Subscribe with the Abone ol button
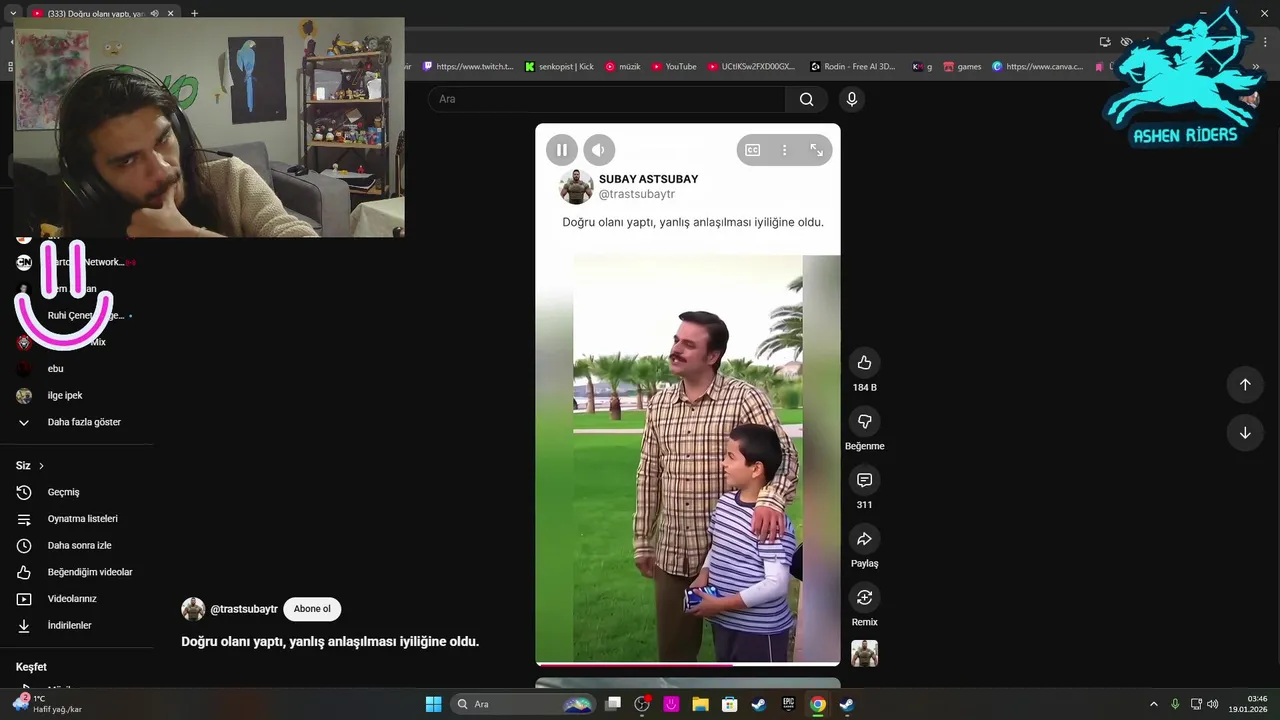Image resolution: width=1280 pixels, height=720 pixels. pos(312,609)
